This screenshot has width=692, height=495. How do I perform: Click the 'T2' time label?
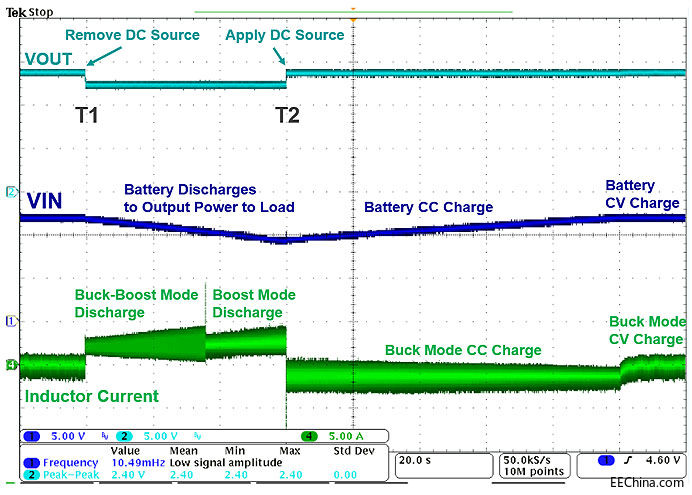click(288, 115)
